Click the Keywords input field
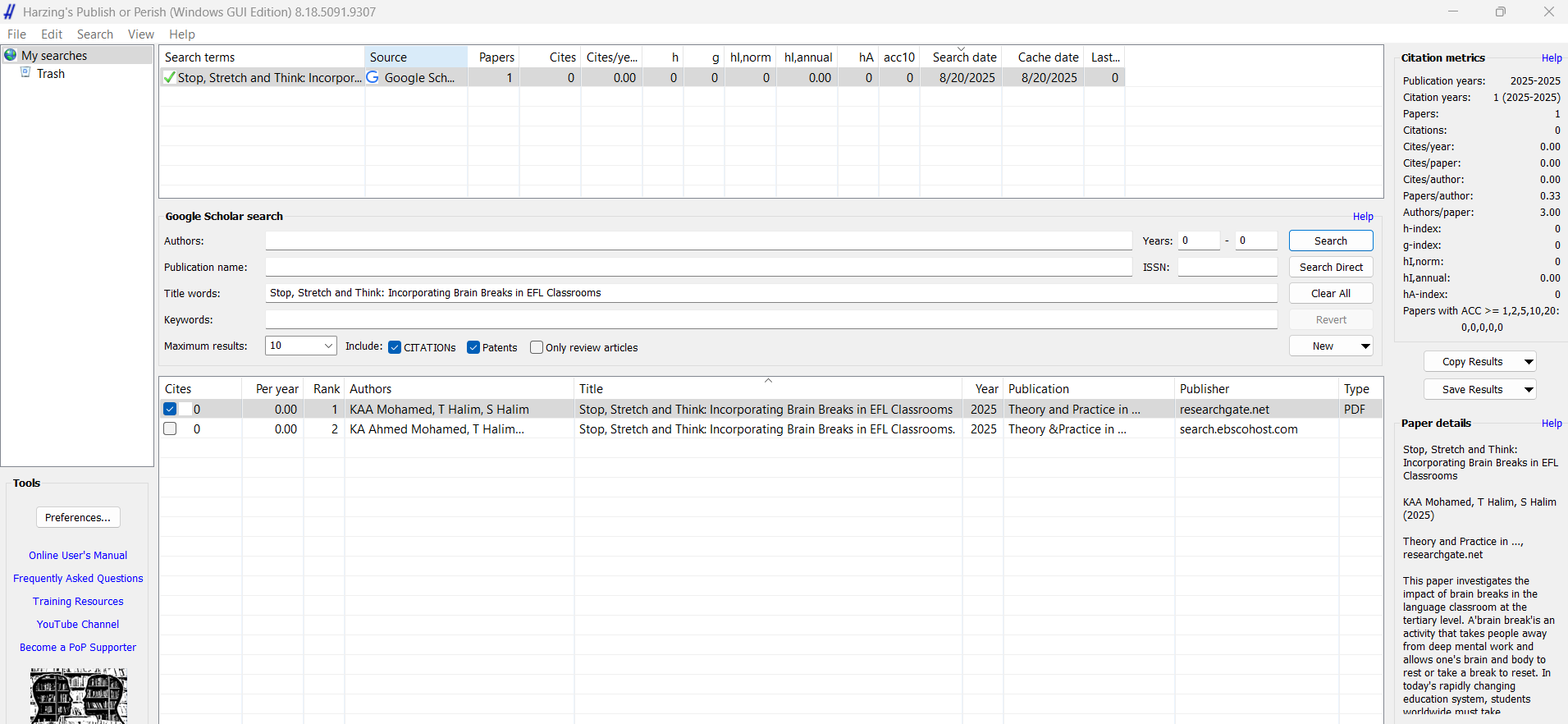The width and height of the screenshot is (1568, 724). (x=771, y=319)
